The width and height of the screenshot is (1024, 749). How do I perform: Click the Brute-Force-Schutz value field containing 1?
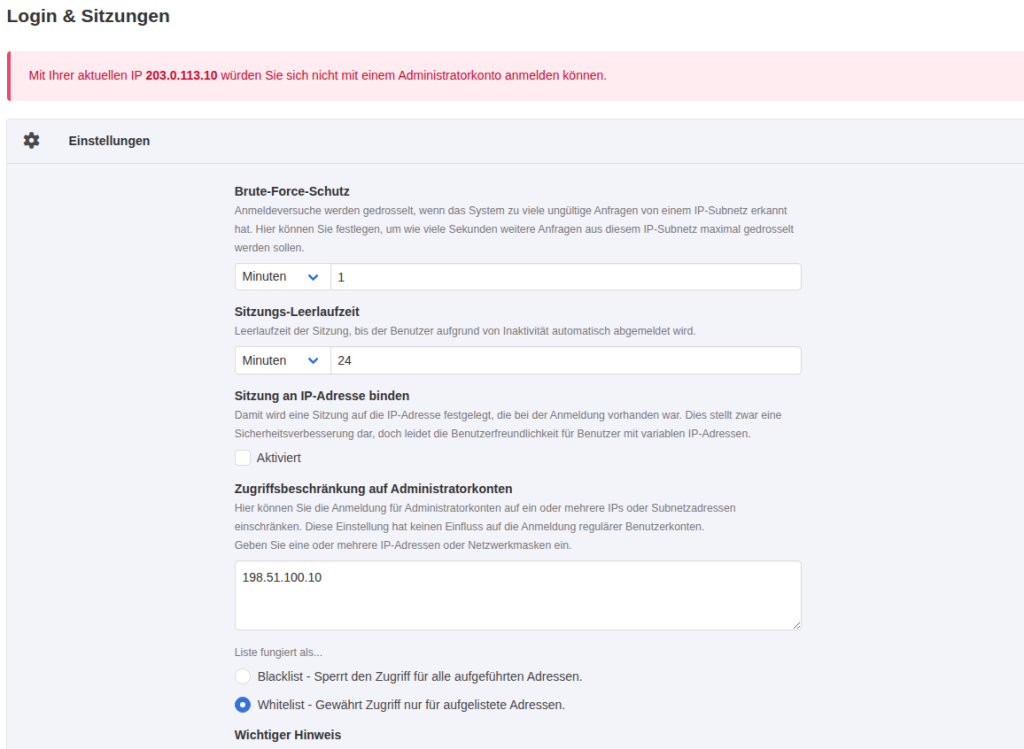coord(566,277)
